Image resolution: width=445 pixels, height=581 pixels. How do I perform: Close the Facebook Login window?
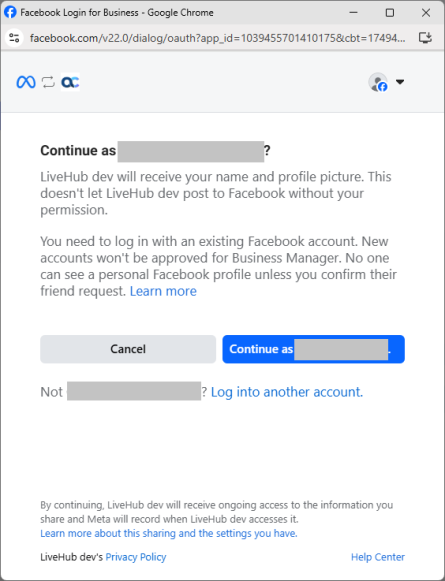426,13
